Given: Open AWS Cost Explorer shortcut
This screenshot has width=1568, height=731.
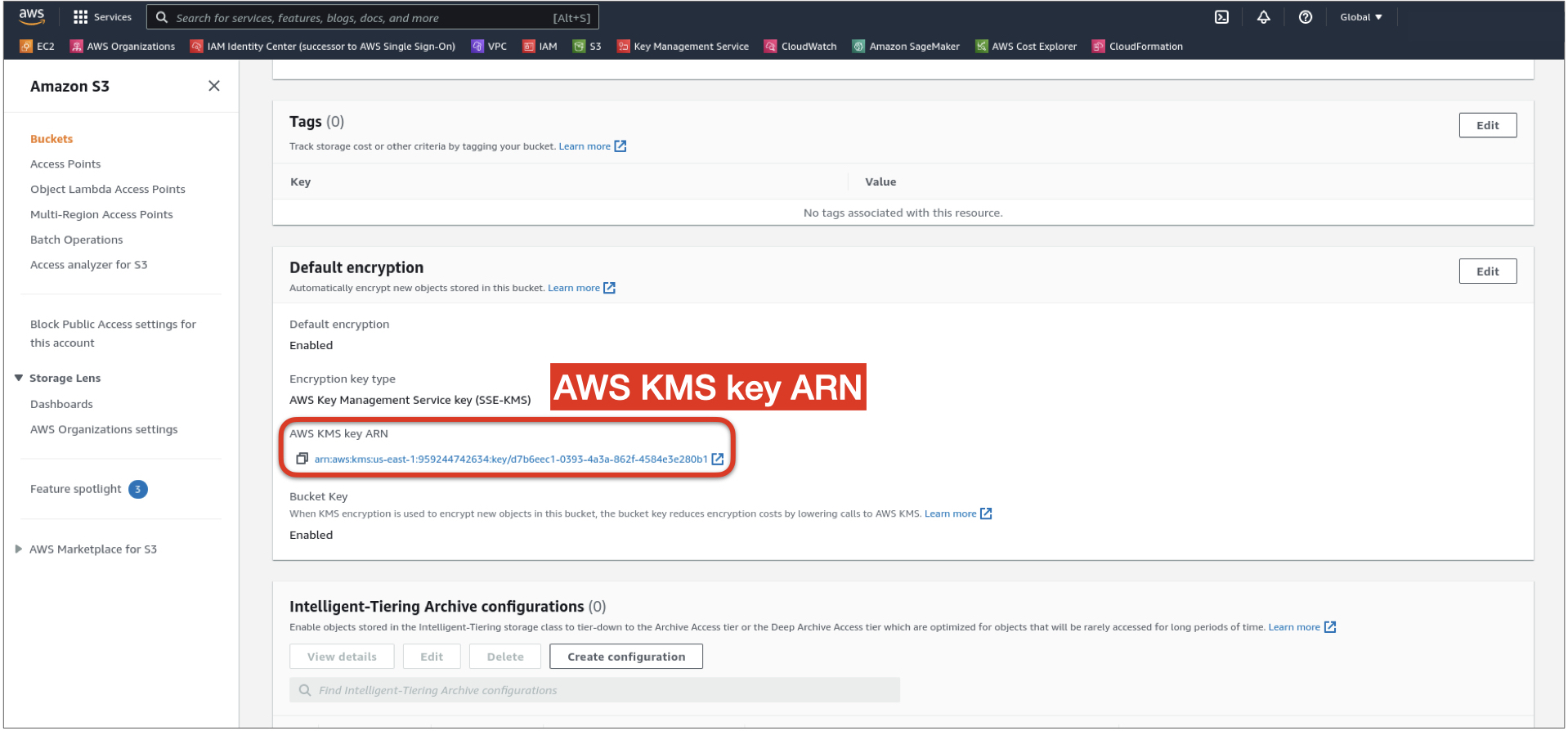Looking at the screenshot, I should 1026,47.
